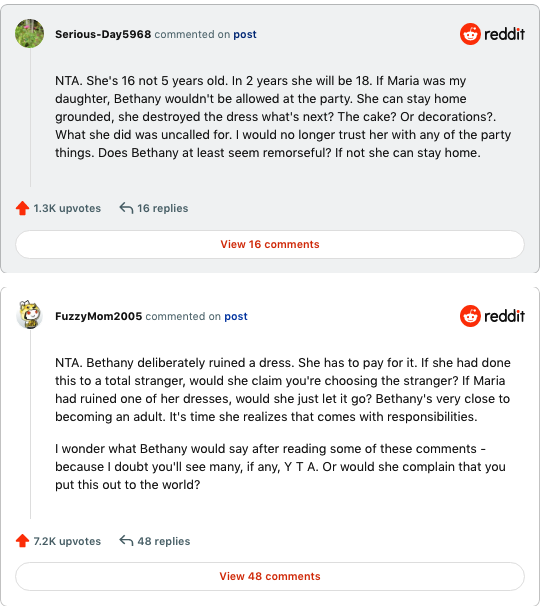This screenshot has height=612, width=542.
Task: Open the post link after Serious-Day5968
Action: coord(245,34)
